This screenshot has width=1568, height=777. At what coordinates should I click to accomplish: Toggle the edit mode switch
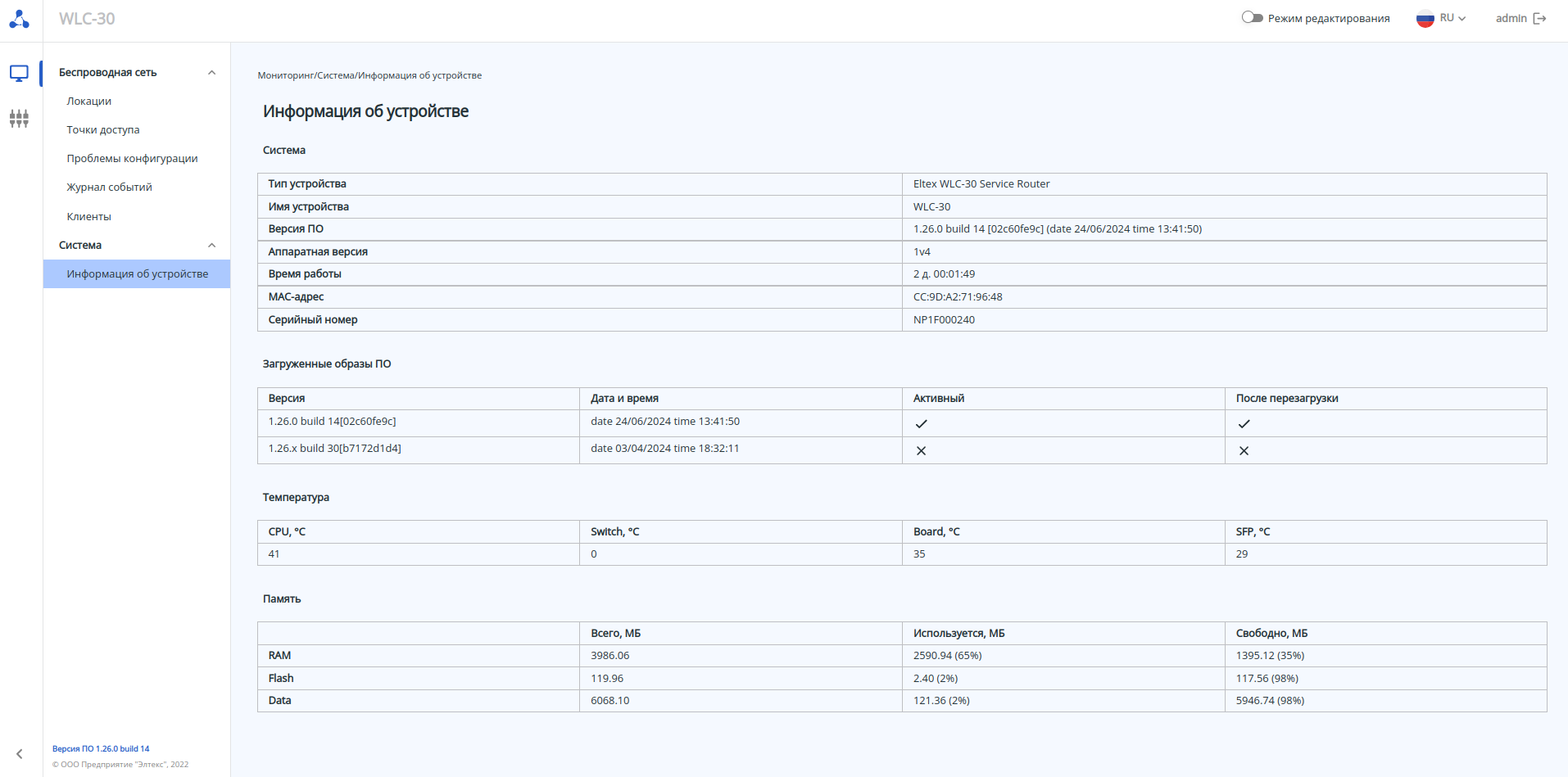click(x=1252, y=17)
